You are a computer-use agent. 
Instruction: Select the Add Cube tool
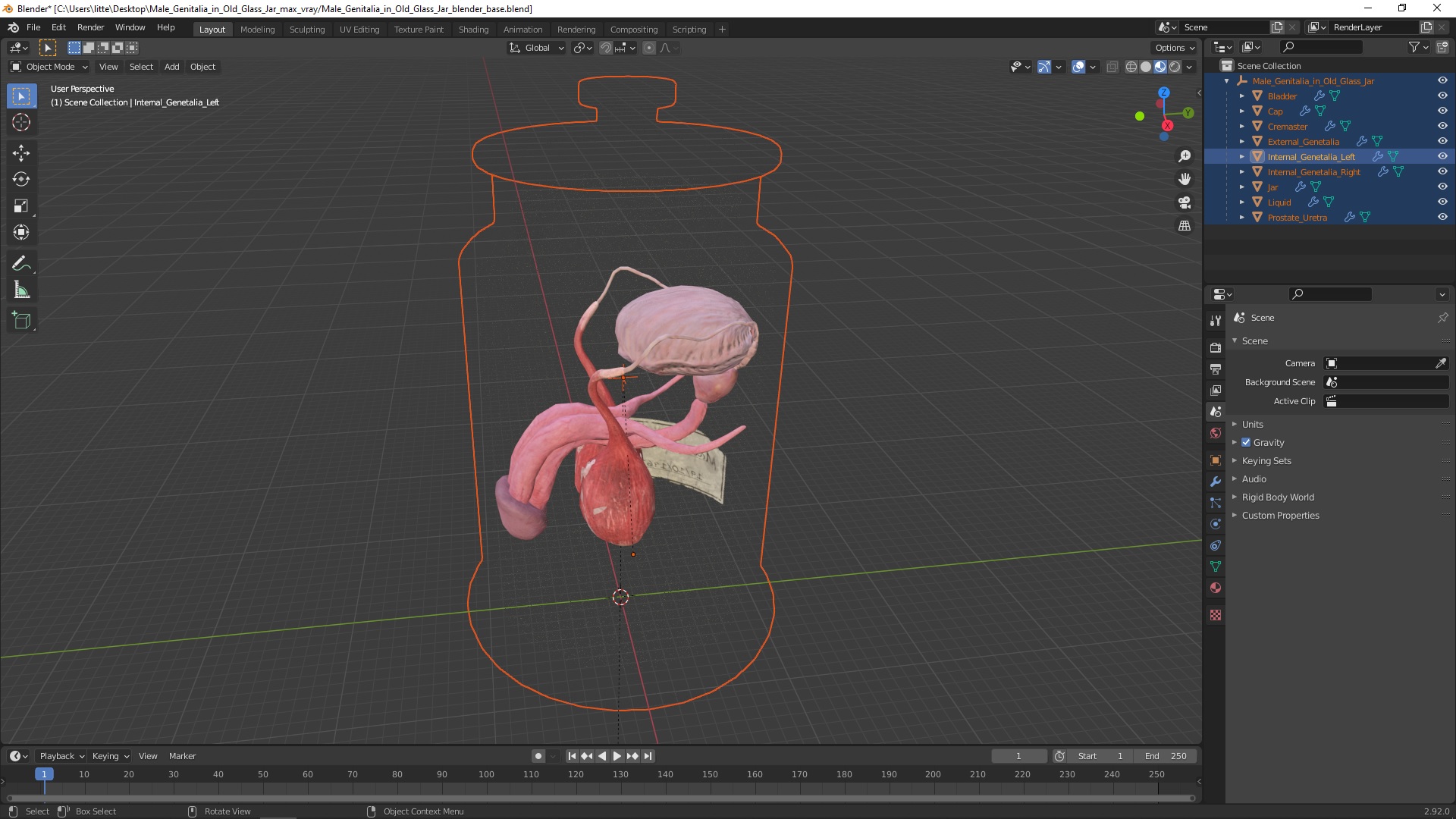21,321
